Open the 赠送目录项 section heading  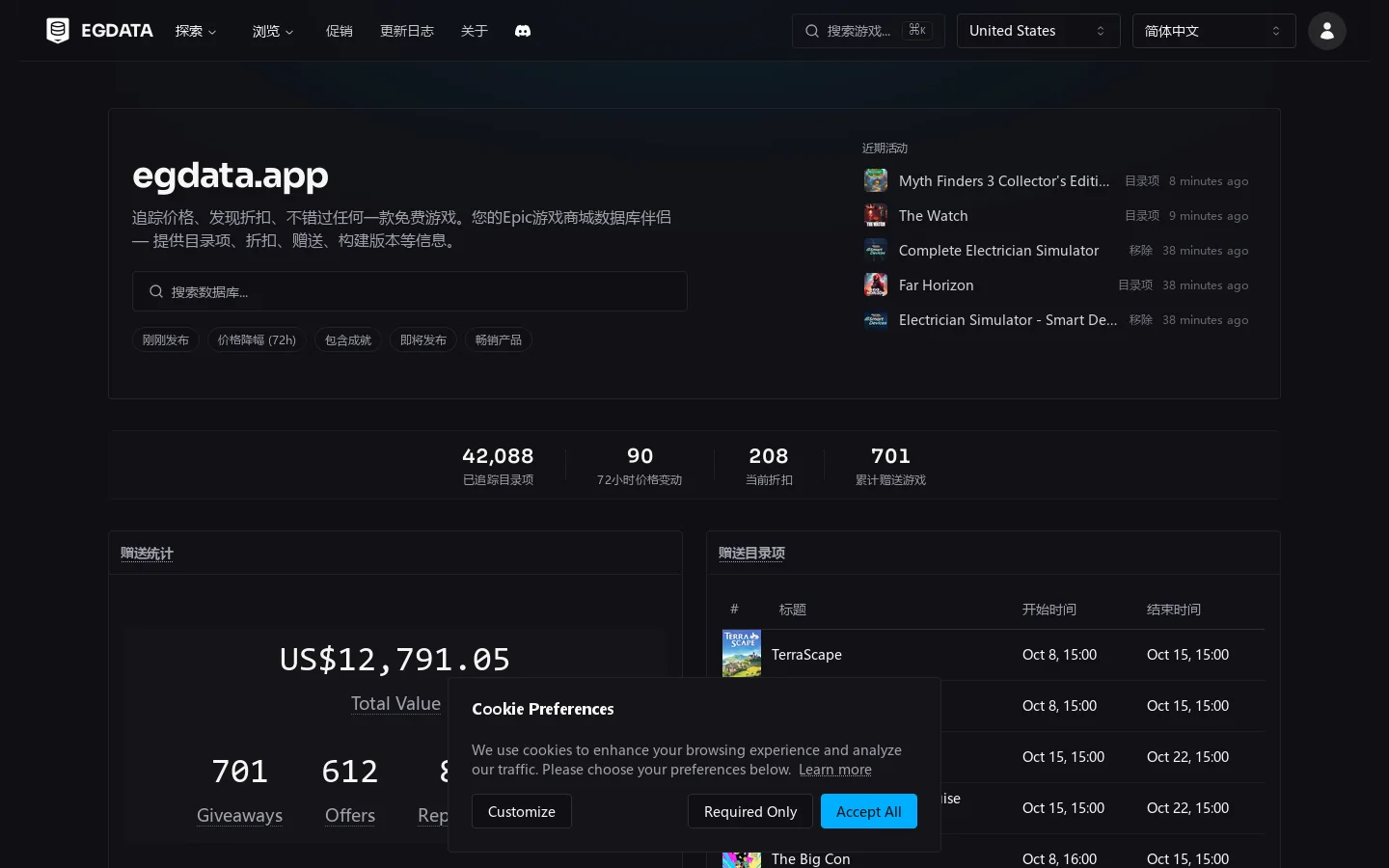tap(751, 553)
